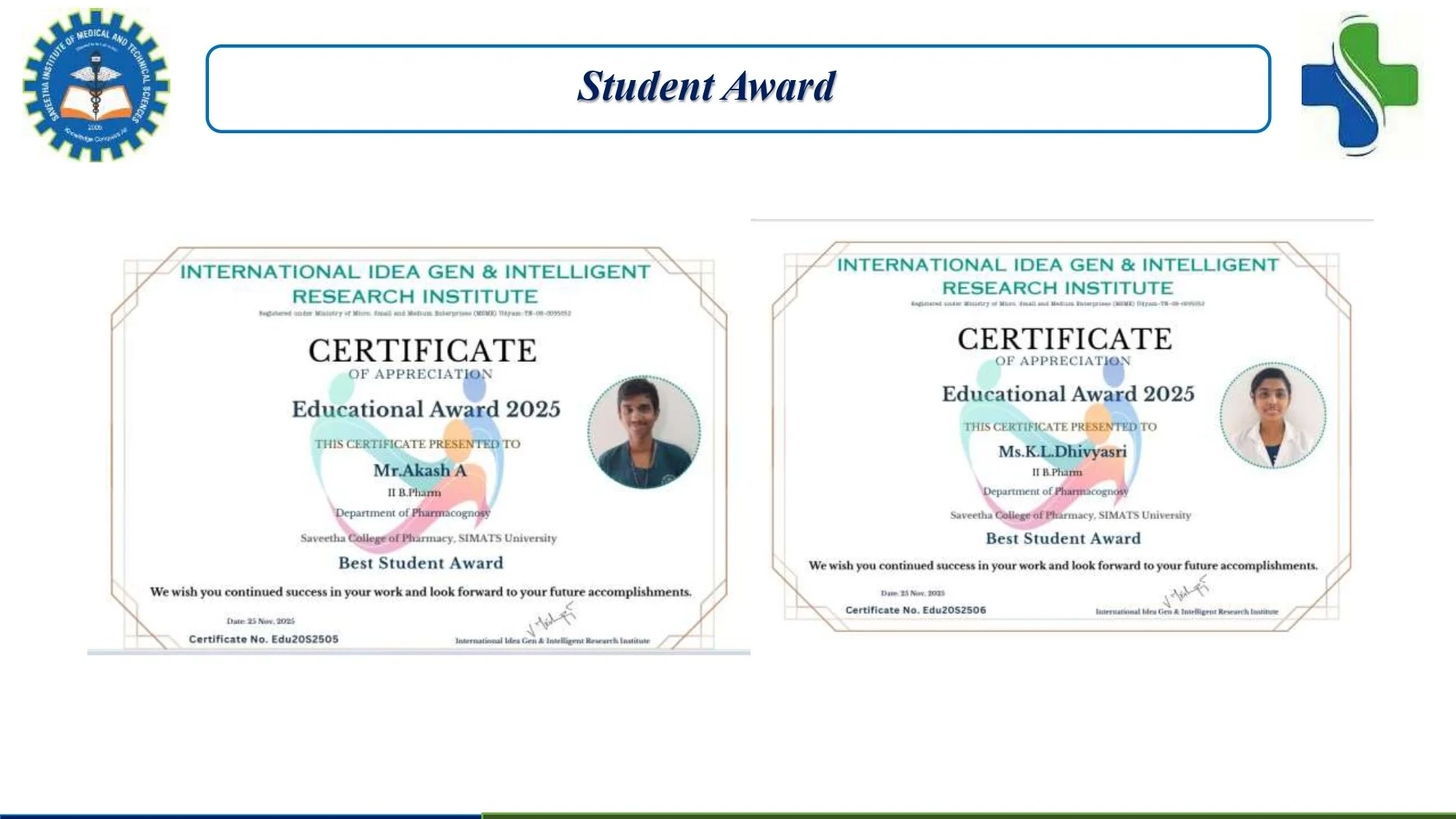1456x819 pixels.
Task: Click the Student Award title box
Action: [737, 88]
